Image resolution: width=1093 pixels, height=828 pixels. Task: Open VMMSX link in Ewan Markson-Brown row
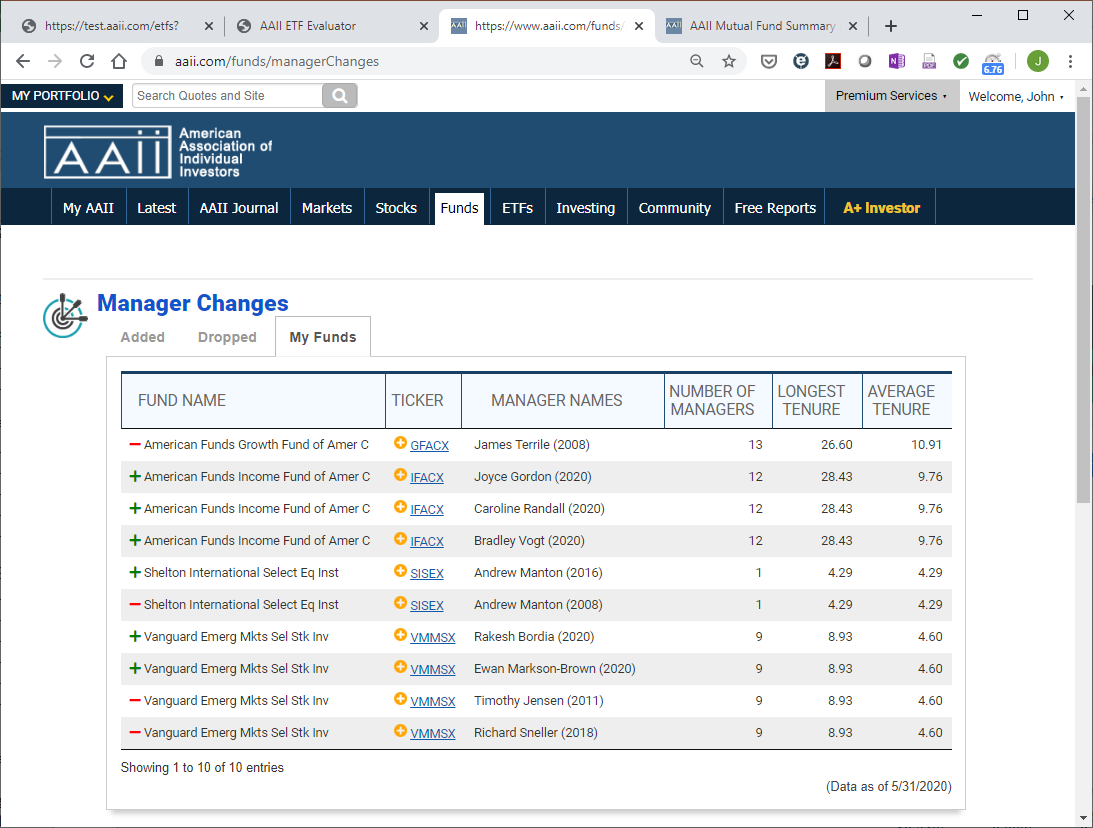tap(433, 670)
